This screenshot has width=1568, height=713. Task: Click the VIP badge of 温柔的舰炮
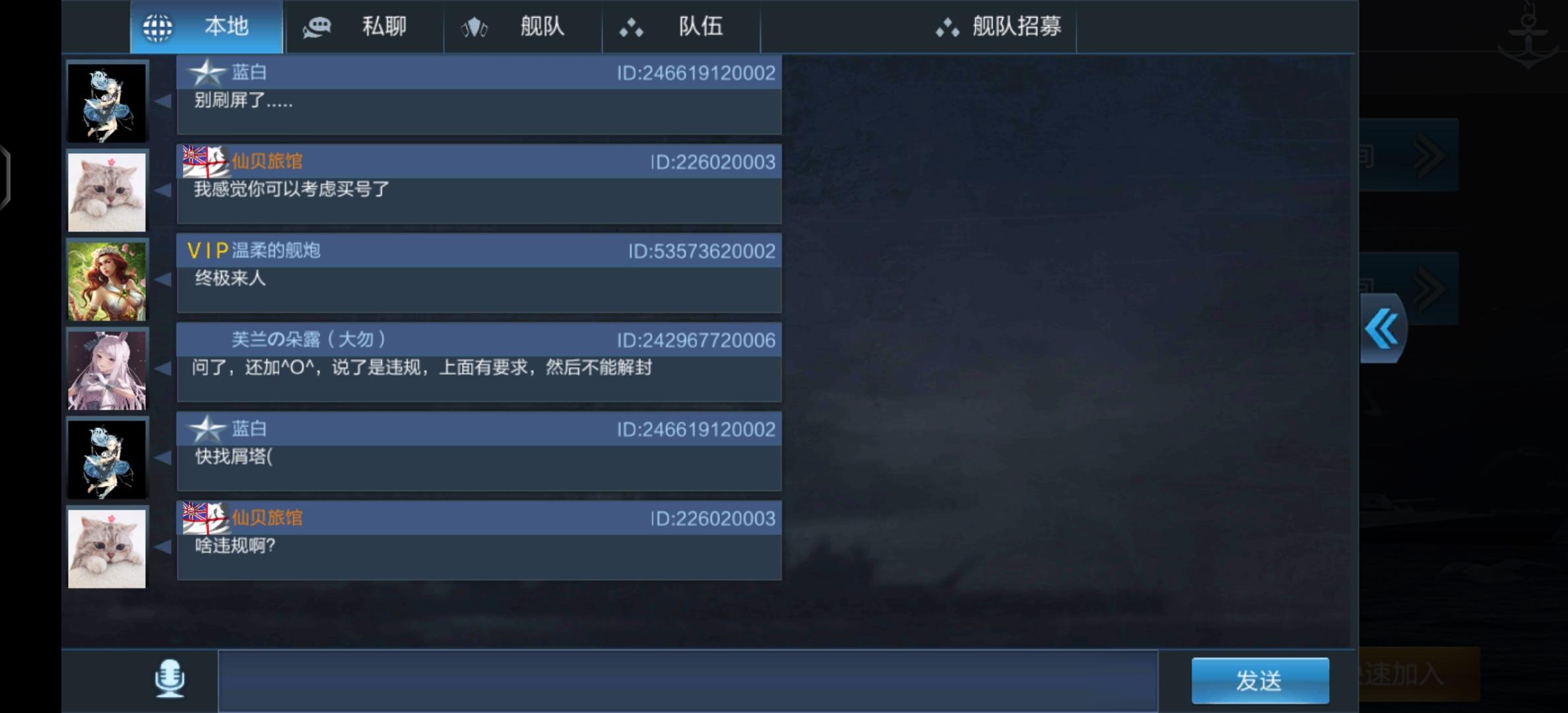[207, 251]
